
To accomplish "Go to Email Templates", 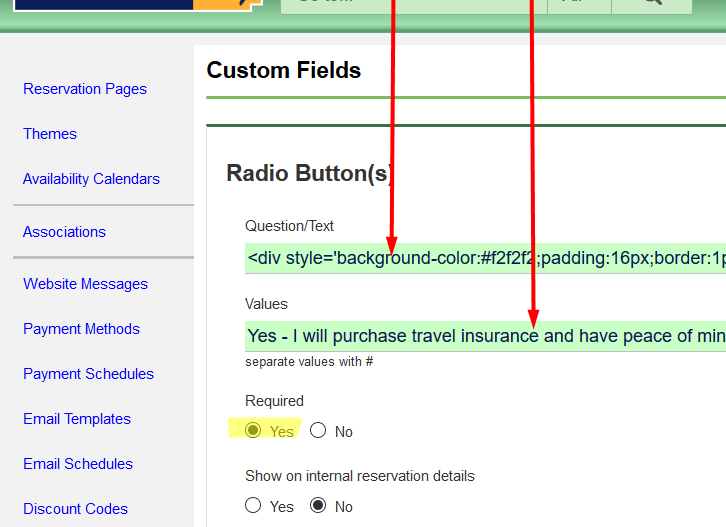I will (77, 419).
